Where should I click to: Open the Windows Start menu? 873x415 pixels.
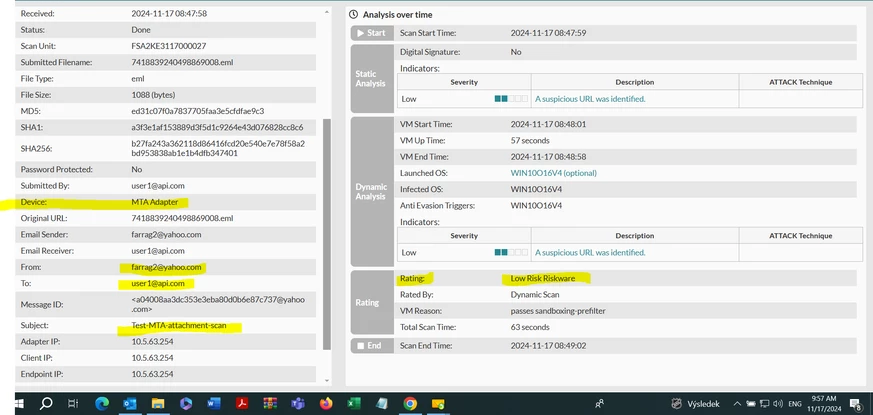click(x=19, y=404)
